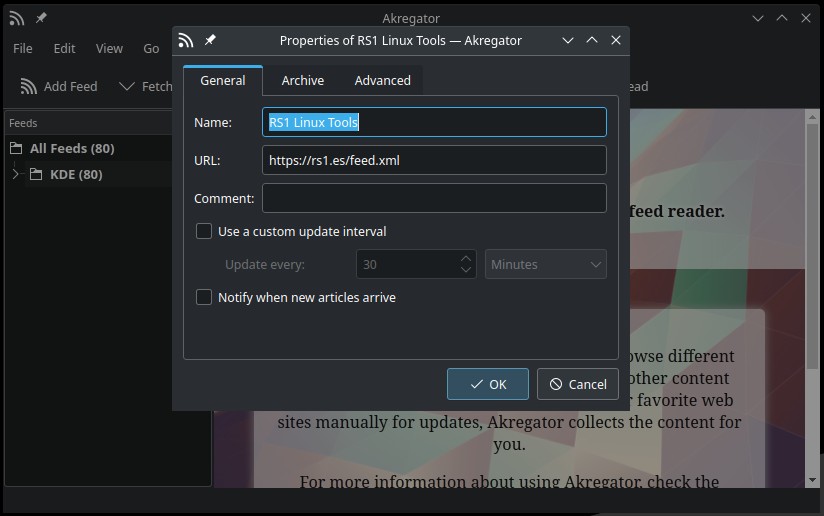The image size is (824, 516).
Task: Click Add Feed toolbar button label
Action: coord(70,86)
